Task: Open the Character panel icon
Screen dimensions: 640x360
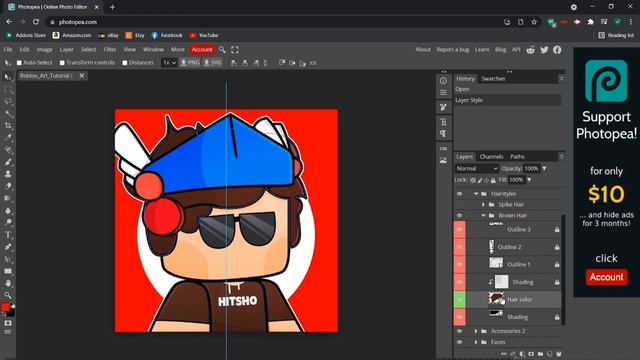Action: click(x=443, y=122)
